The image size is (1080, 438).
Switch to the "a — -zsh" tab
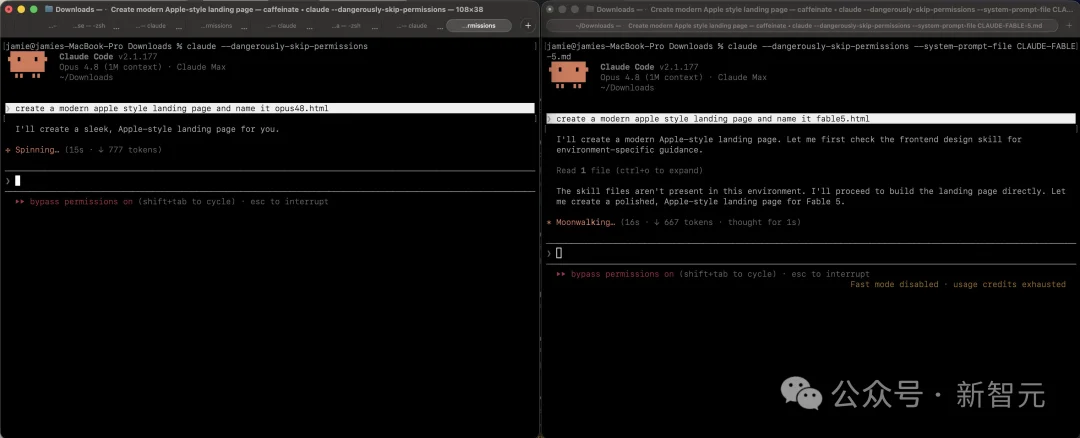(345, 25)
